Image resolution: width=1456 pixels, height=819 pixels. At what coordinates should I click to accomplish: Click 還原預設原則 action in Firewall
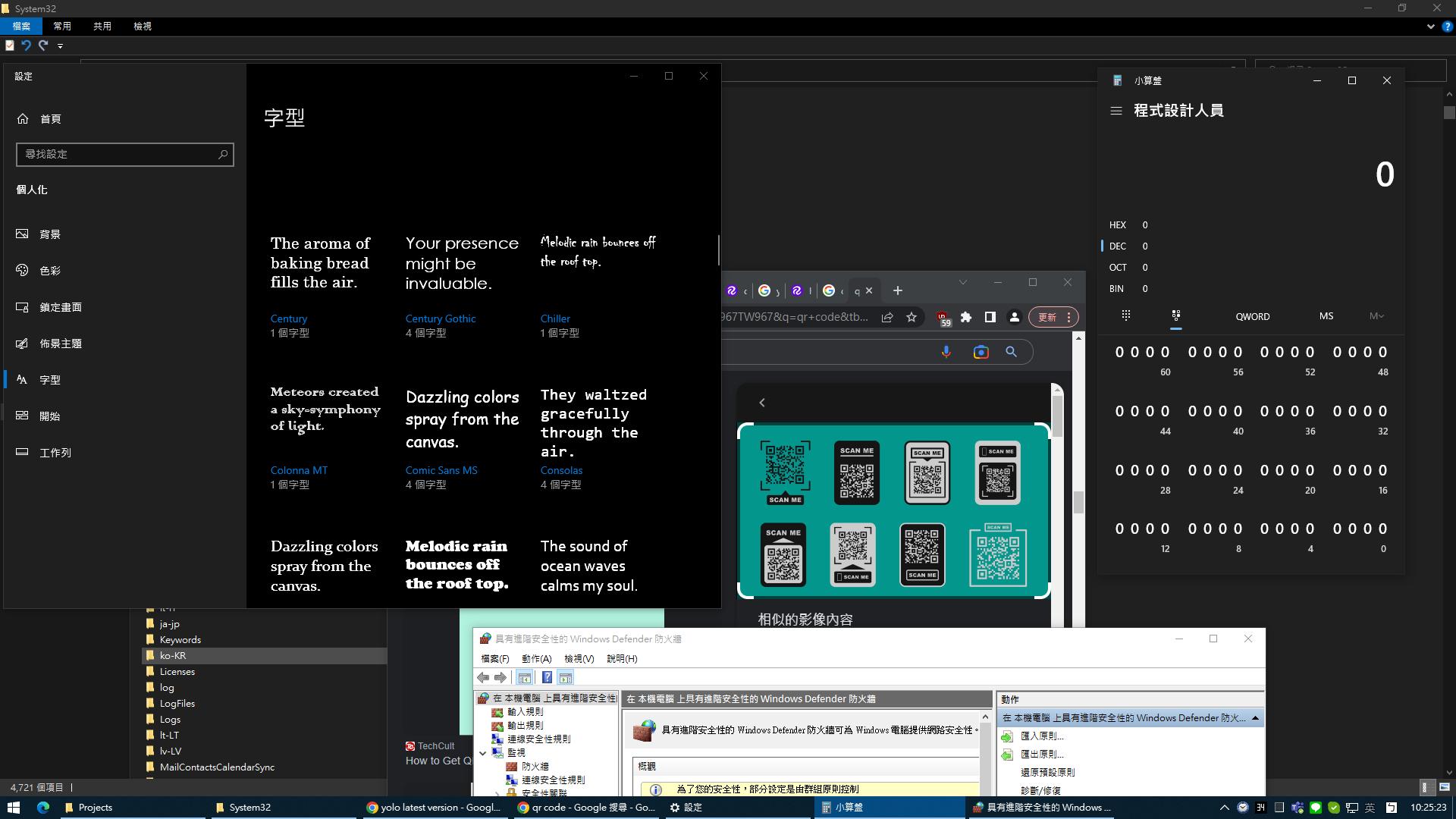pos(1047,773)
